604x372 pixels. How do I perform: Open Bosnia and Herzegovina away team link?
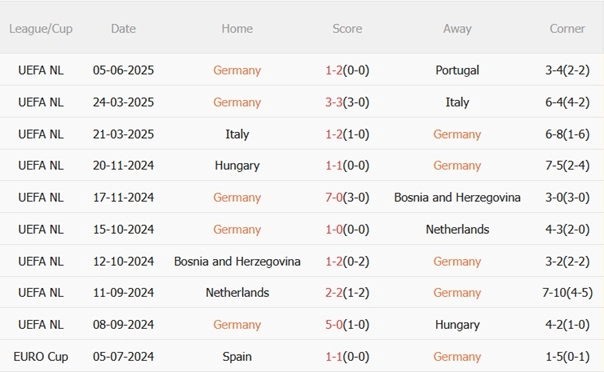pos(457,198)
